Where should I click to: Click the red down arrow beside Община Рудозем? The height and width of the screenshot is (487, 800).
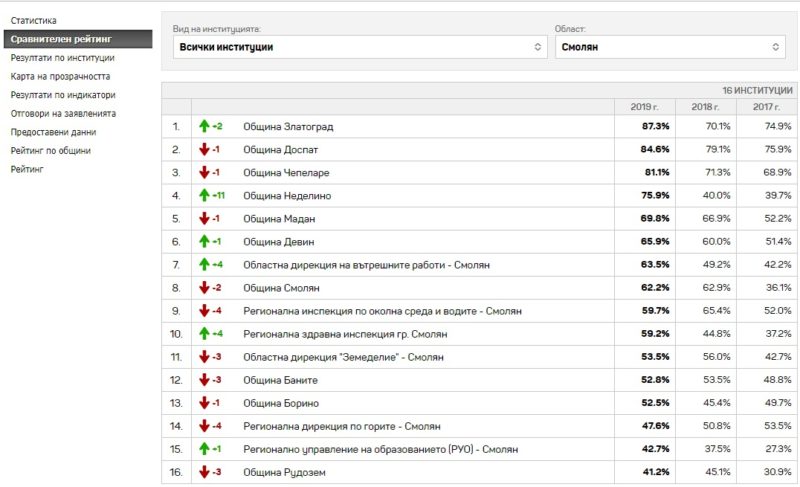tap(205, 472)
